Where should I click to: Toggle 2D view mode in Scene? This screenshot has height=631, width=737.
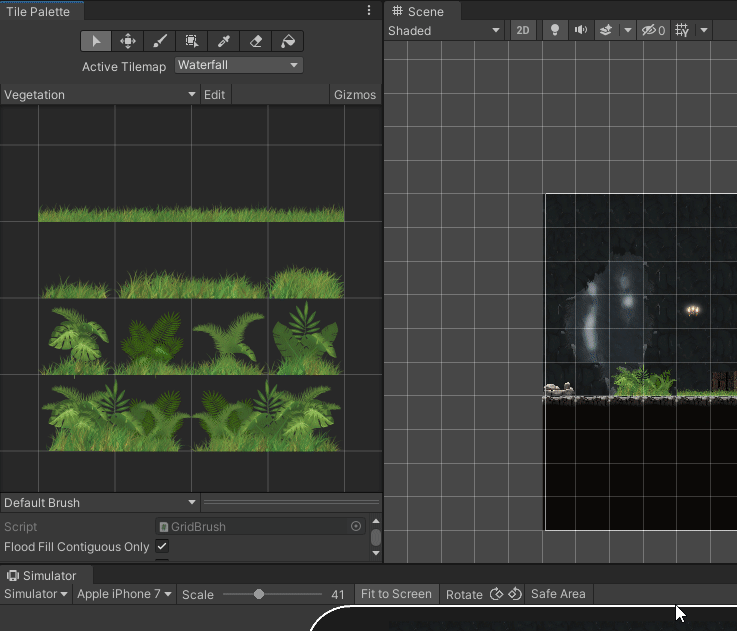(x=523, y=30)
